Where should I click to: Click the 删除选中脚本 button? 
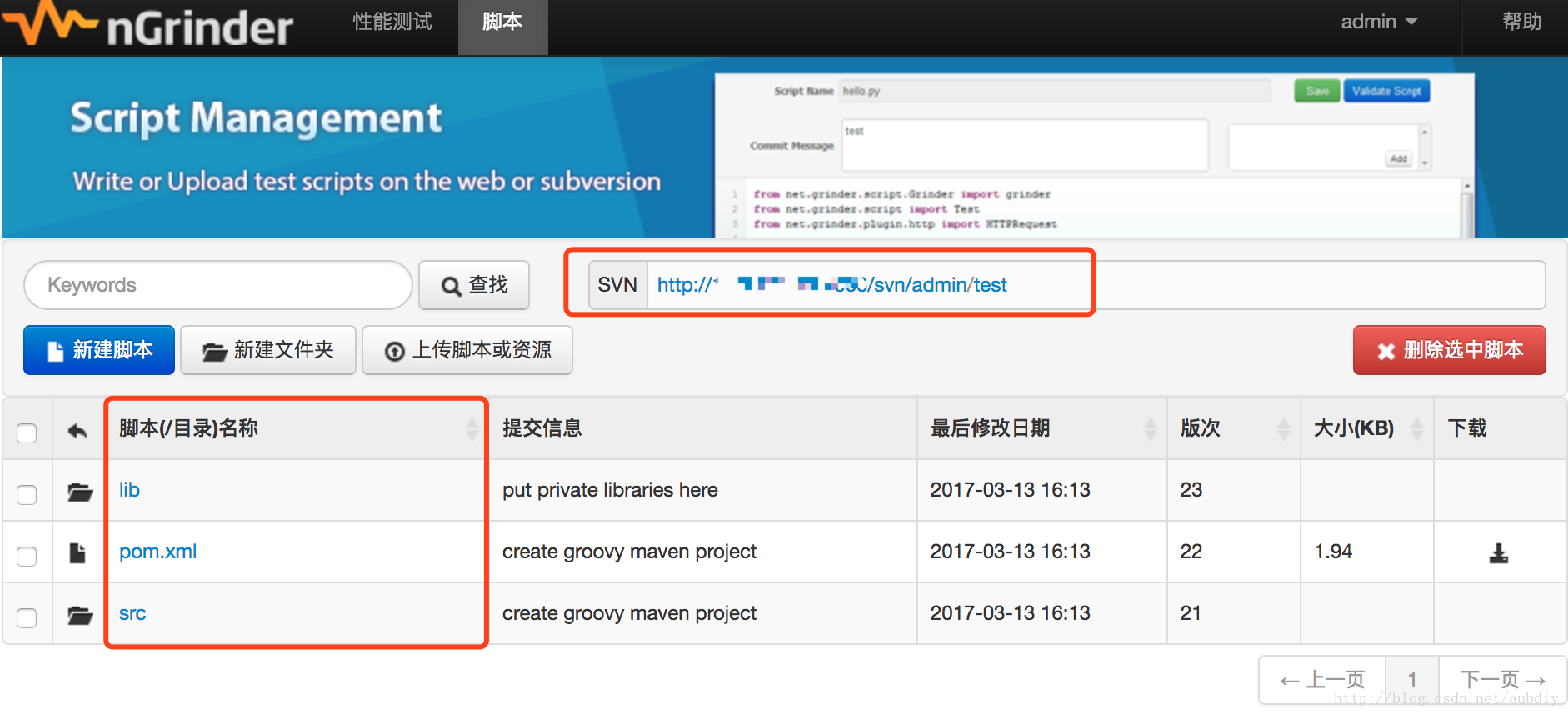(1450, 350)
